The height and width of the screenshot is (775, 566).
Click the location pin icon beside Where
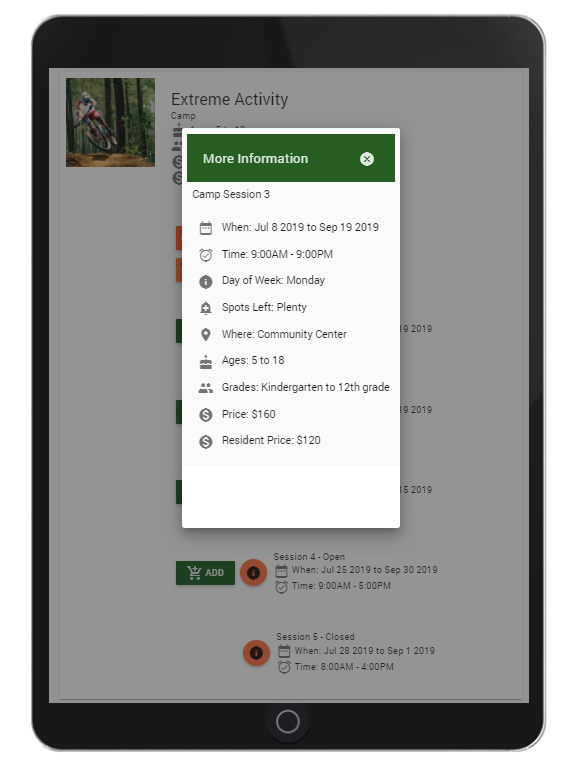pyautogui.click(x=206, y=335)
